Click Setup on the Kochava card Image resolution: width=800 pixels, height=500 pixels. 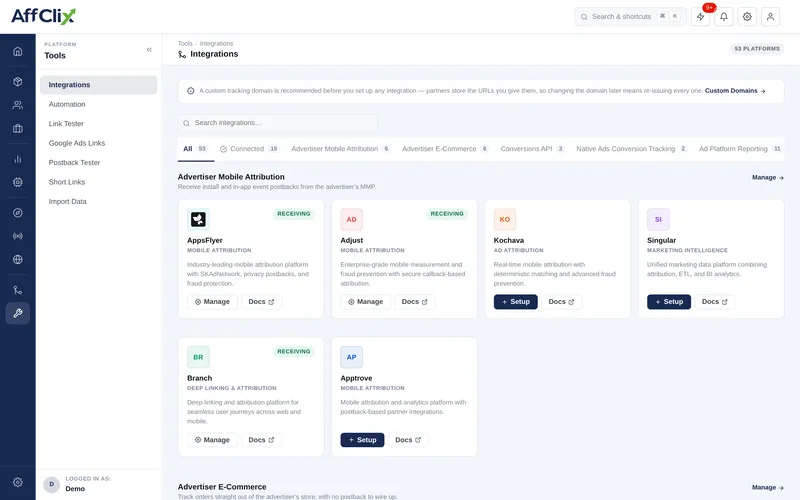coord(515,302)
